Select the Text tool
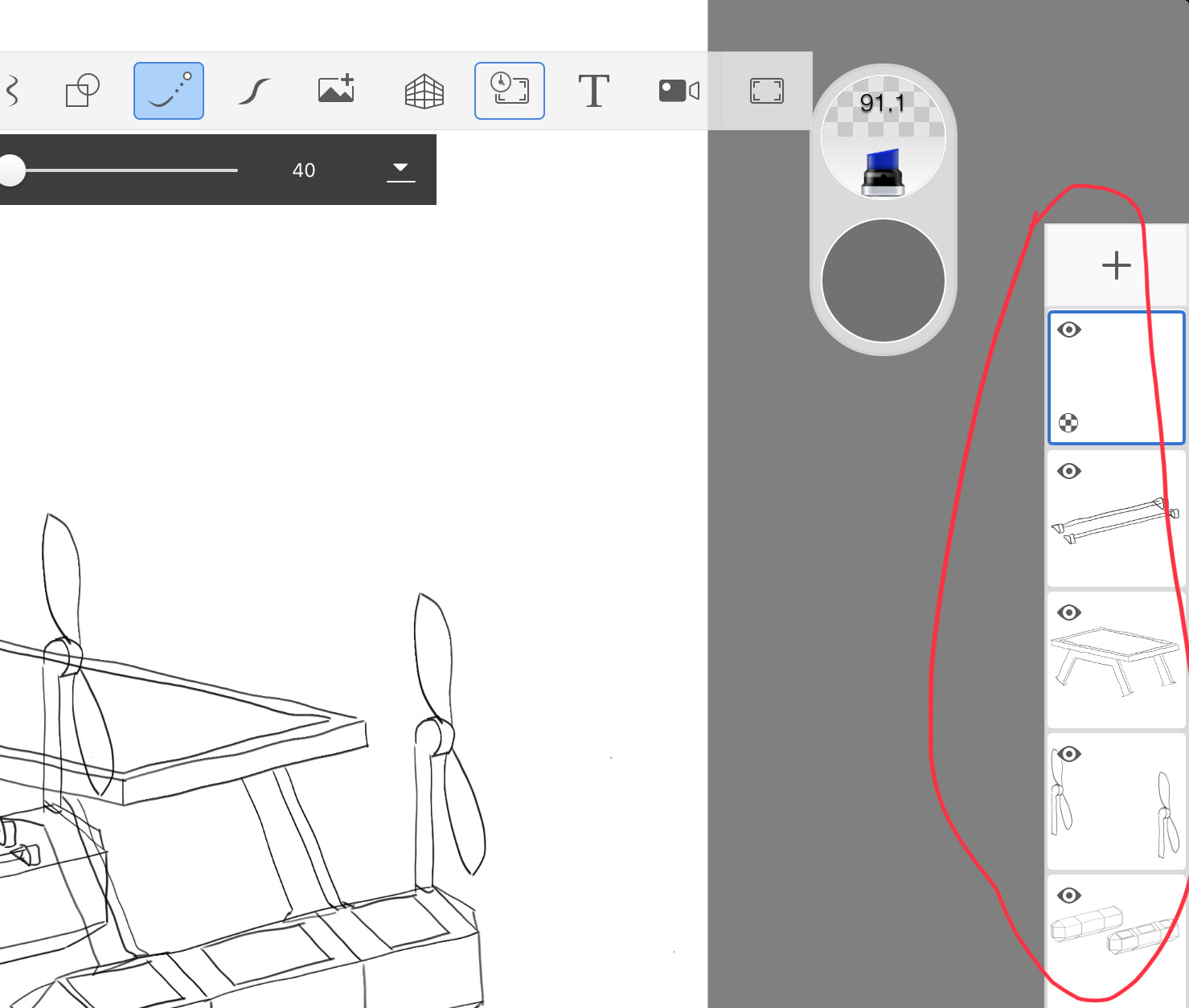The height and width of the screenshot is (1008, 1189). tap(594, 90)
